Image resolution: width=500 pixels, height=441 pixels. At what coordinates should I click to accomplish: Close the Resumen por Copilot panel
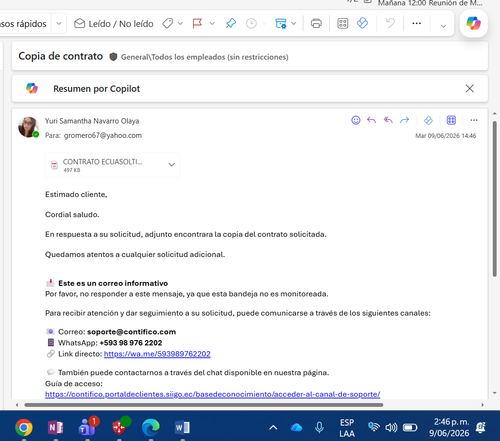(x=470, y=88)
